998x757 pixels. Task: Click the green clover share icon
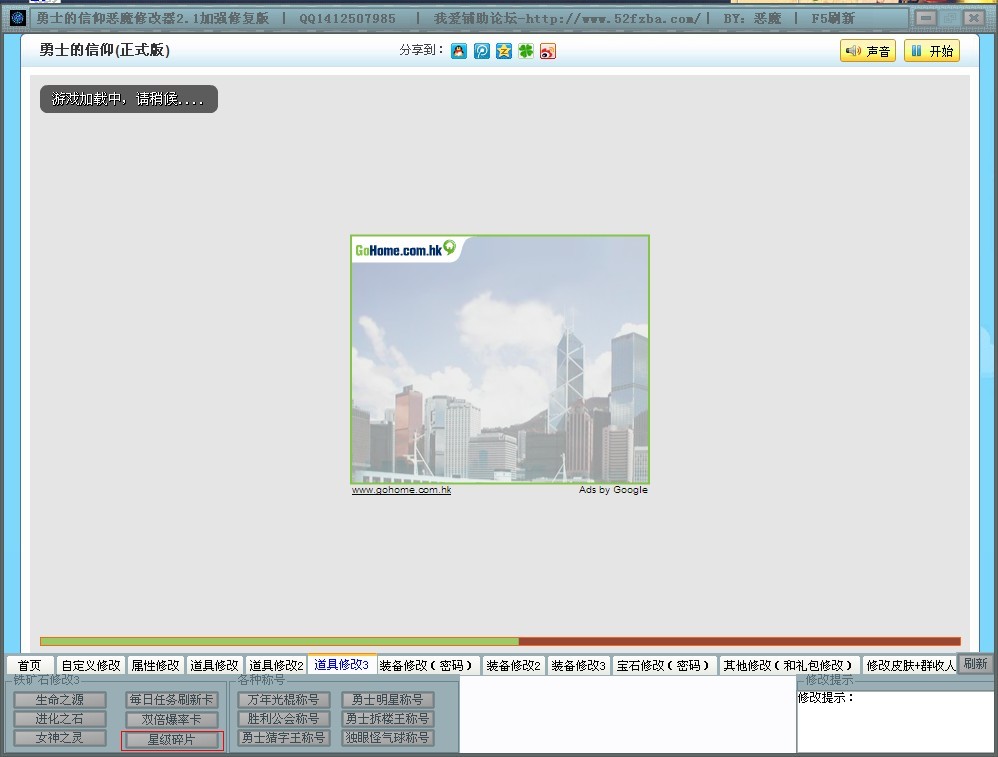click(525, 51)
